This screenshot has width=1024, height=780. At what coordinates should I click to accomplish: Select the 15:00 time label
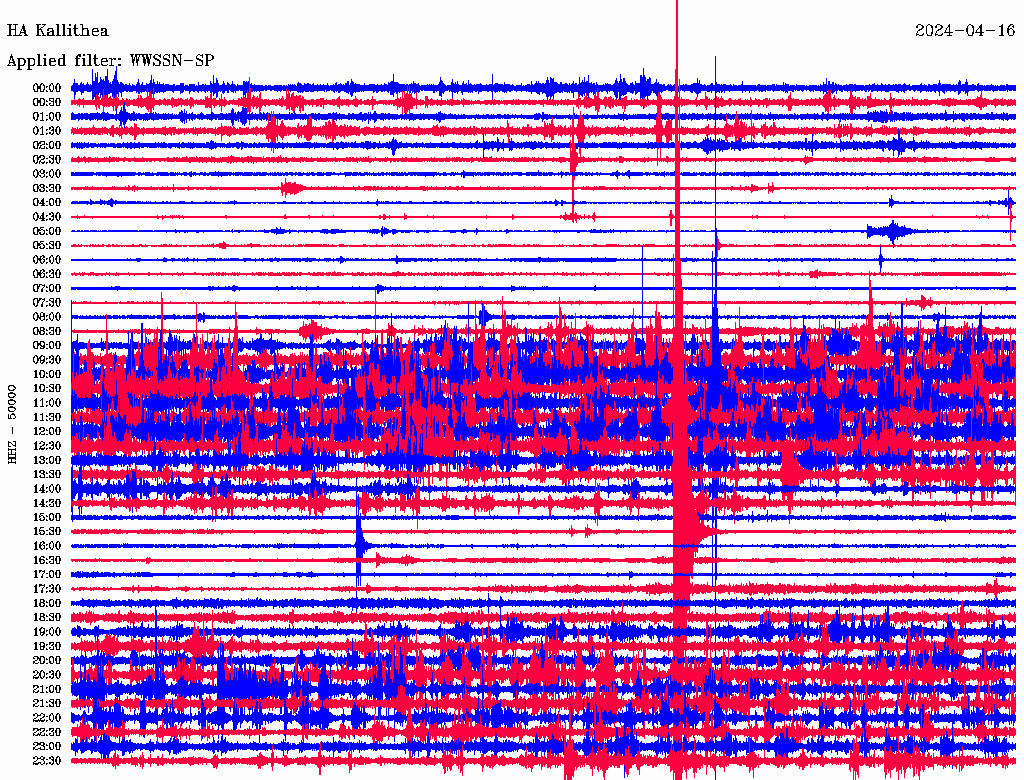[47, 517]
